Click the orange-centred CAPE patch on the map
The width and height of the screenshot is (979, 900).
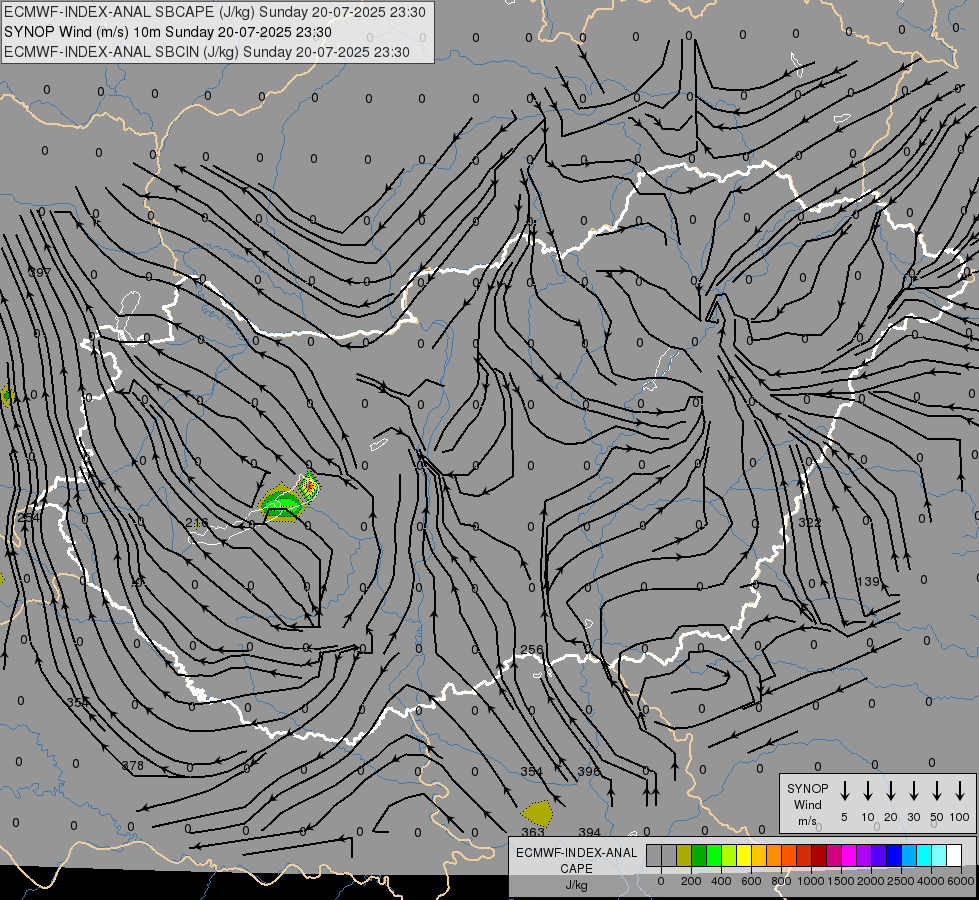308,485
